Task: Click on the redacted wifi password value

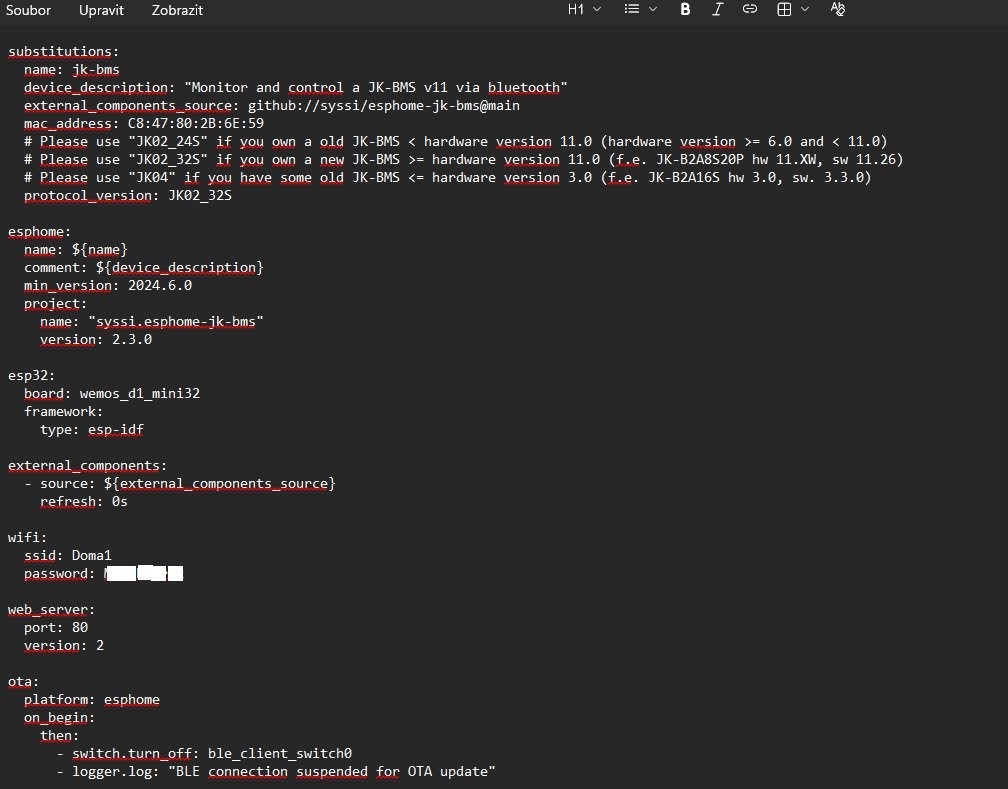Action: click(x=143, y=573)
